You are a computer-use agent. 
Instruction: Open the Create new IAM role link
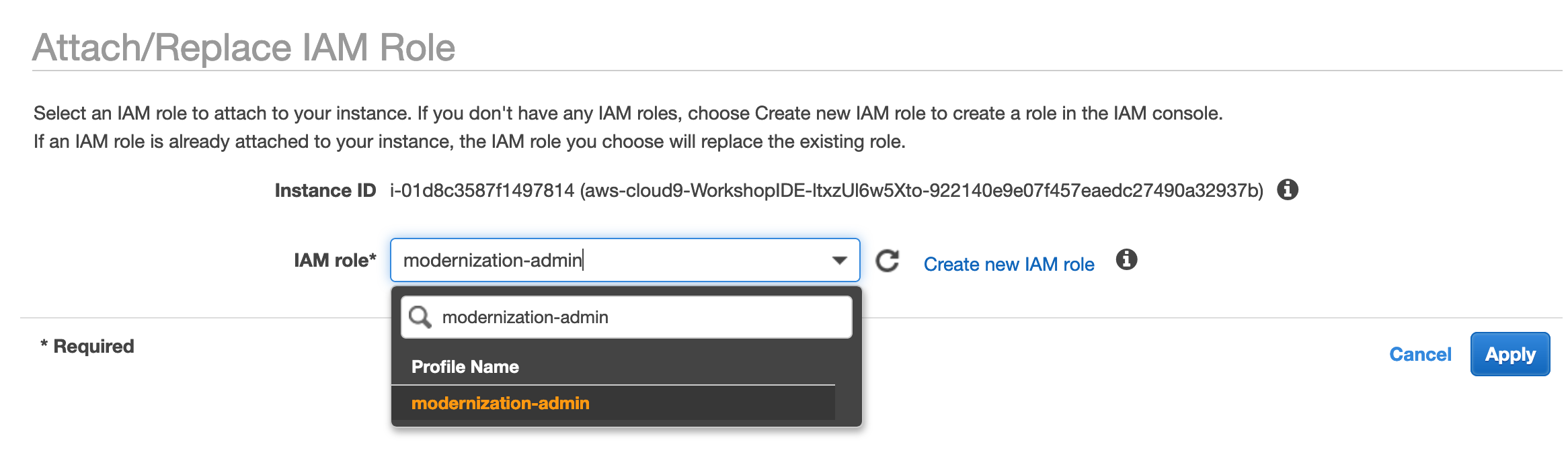click(1009, 264)
